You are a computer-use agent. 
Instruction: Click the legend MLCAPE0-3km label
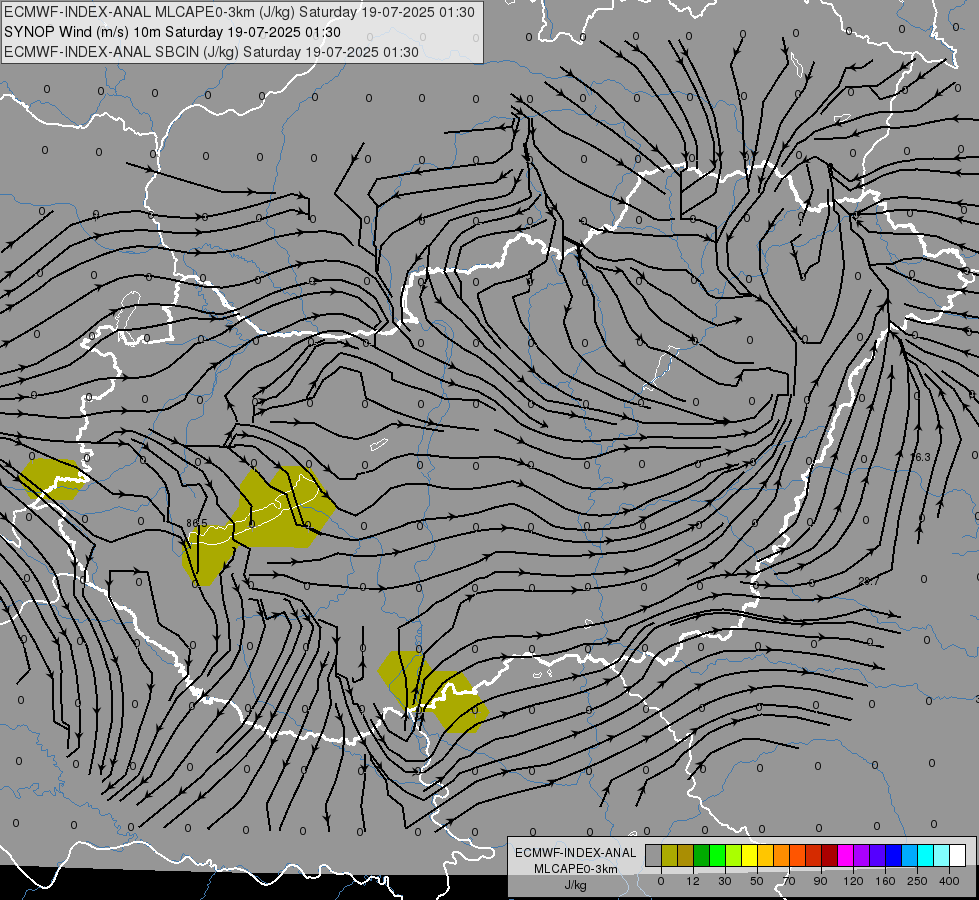576,869
